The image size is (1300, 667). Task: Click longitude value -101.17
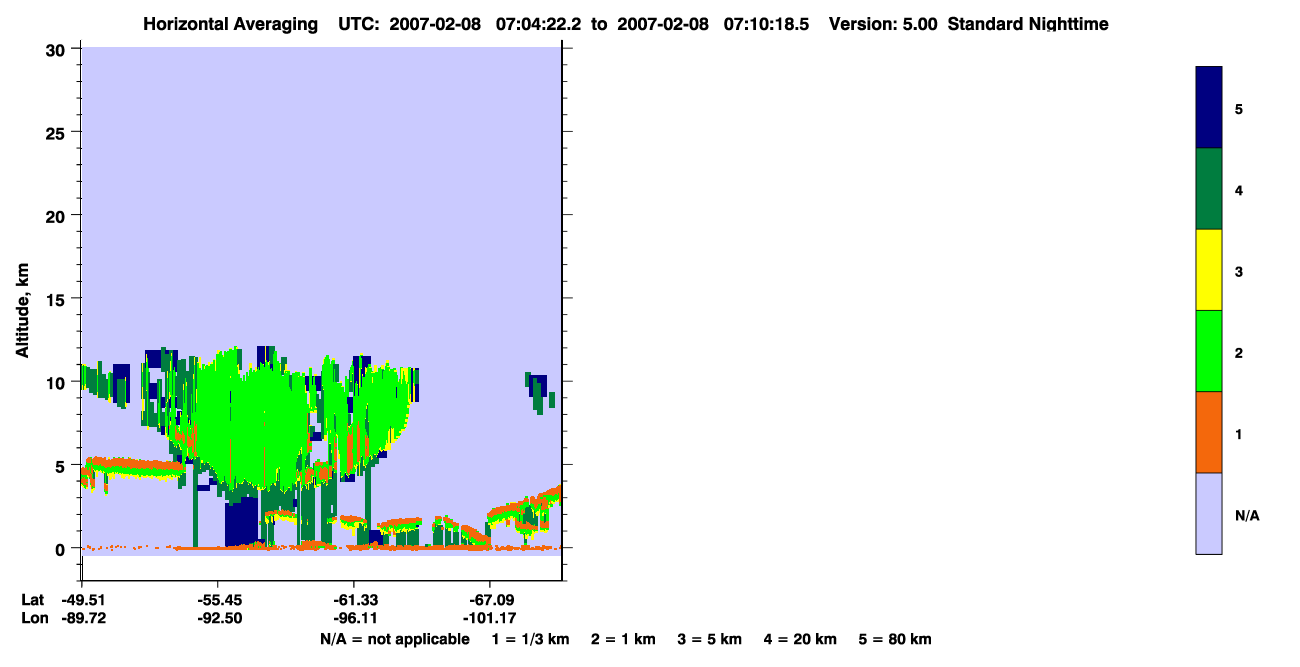[x=489, y=618]
